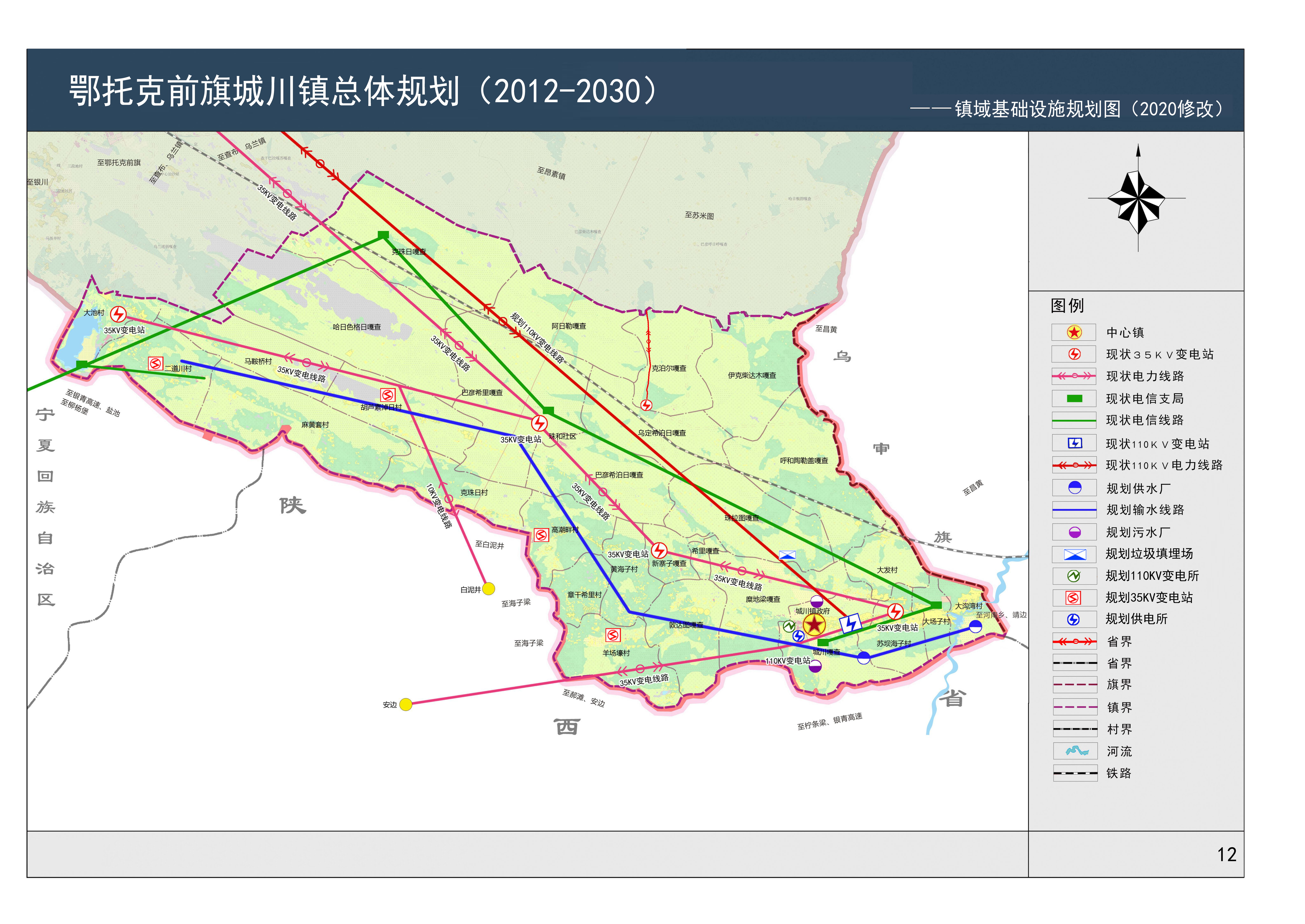Click the 规划供水厂 blue circle in legend

pyautogui.click(x=1075, y=488)
